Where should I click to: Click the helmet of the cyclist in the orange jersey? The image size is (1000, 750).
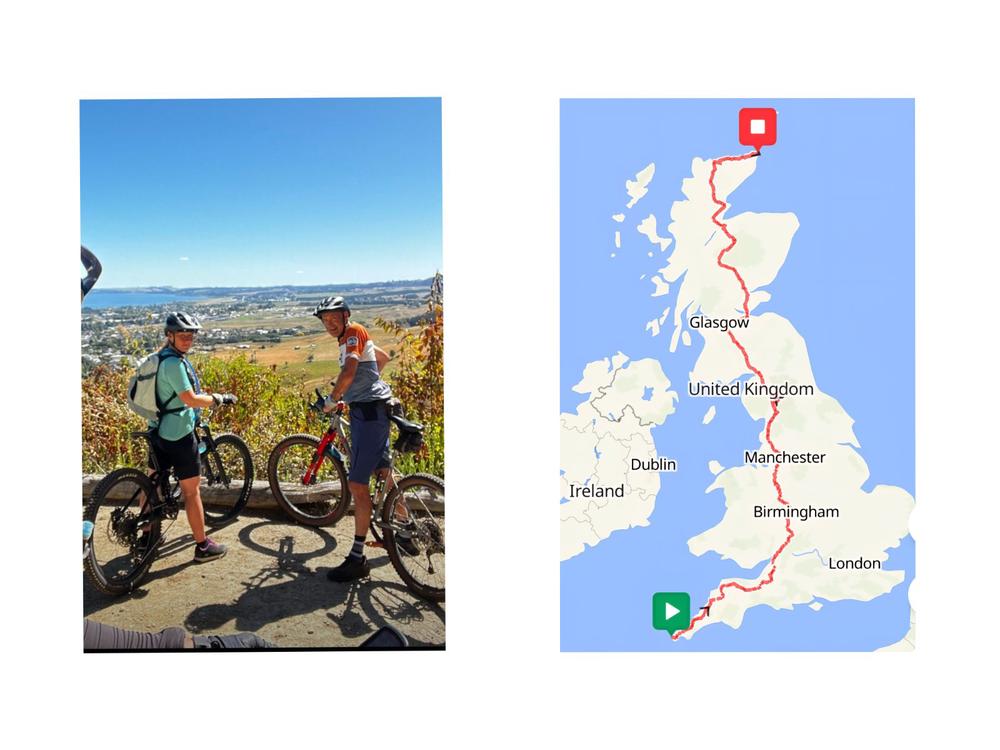(332, 306)
